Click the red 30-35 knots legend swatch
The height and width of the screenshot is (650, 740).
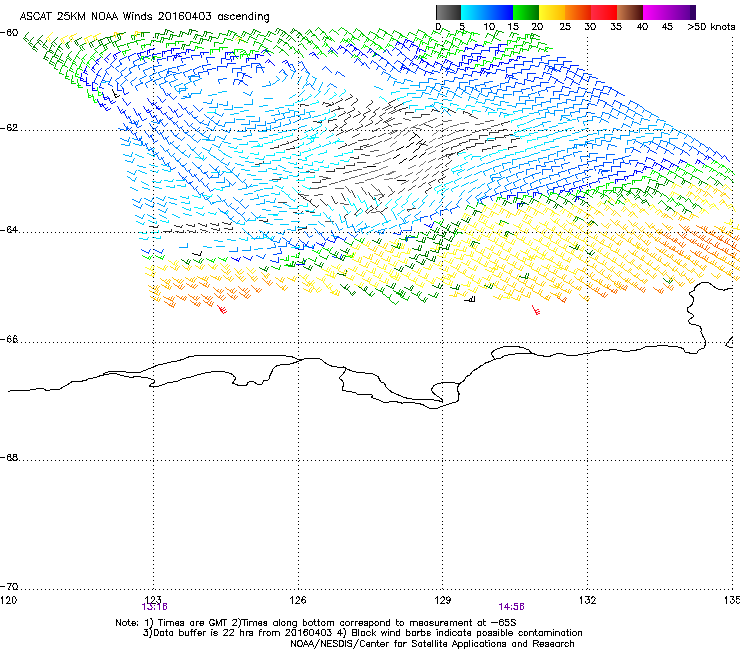[604, 12]
